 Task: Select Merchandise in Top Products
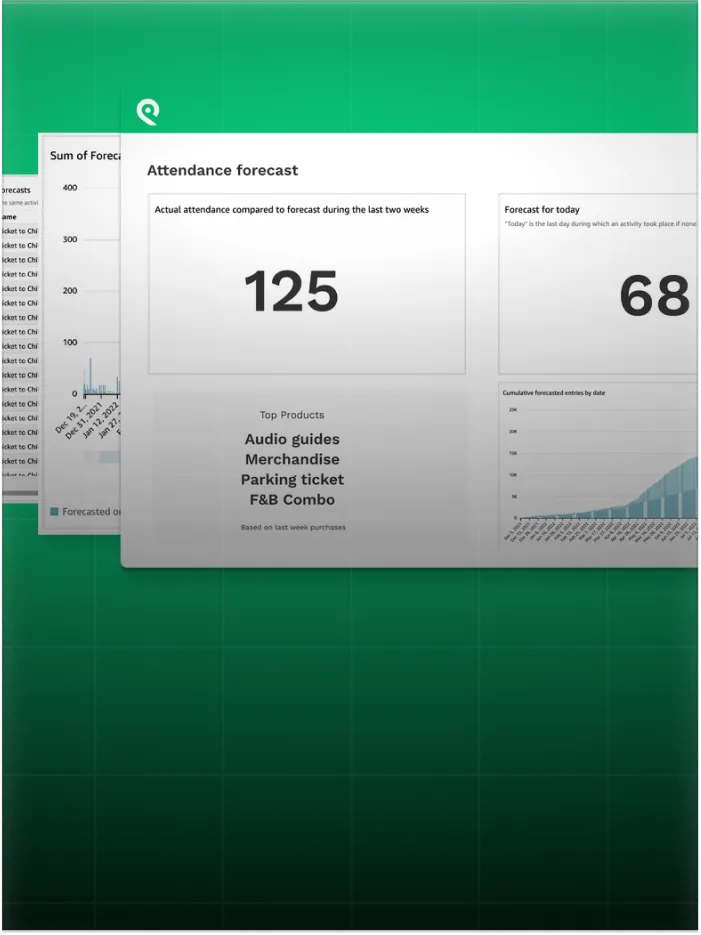click(292, 460)
